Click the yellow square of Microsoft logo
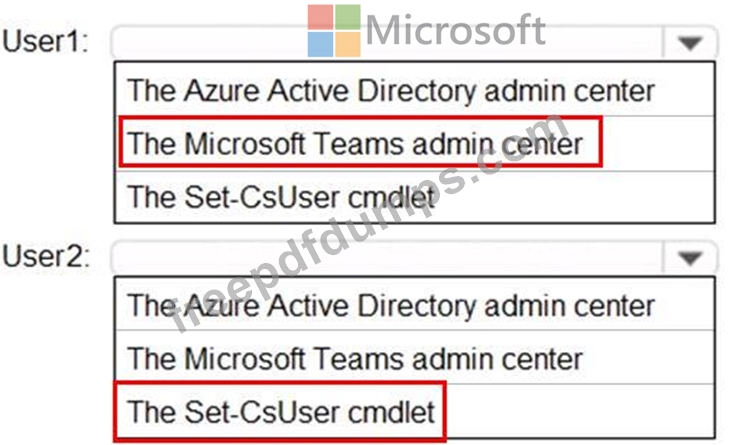 tap(346, 43)
